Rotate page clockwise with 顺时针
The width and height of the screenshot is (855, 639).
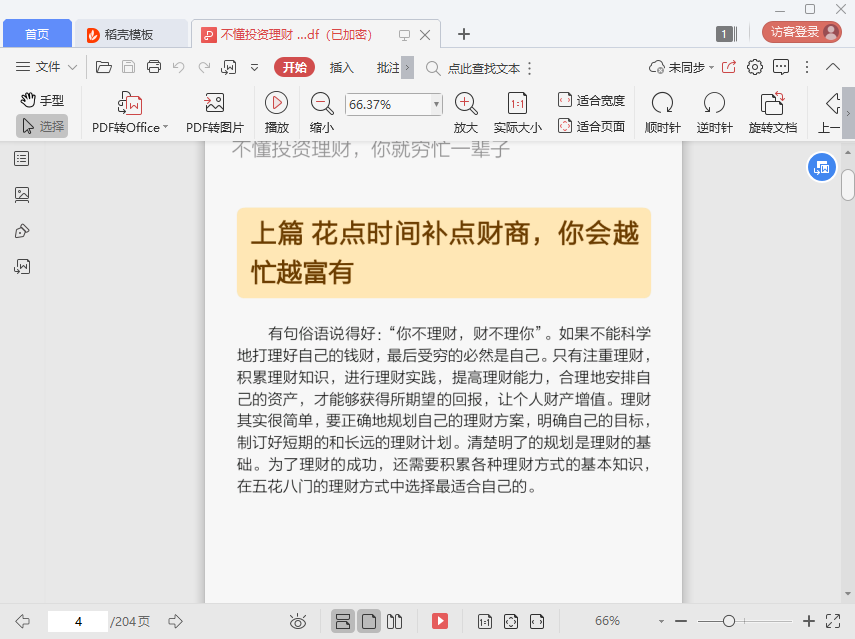(662, 103)
